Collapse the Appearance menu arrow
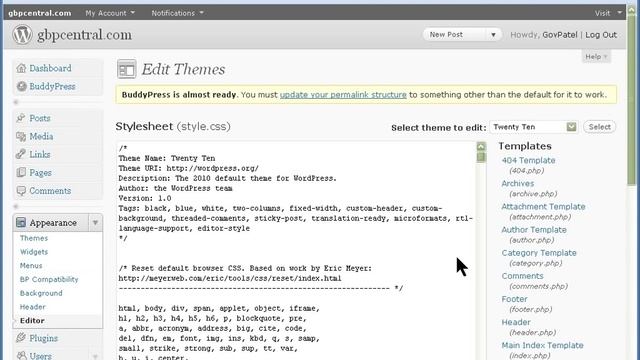This screenshot has height=360, width=640. coord(95,223)
